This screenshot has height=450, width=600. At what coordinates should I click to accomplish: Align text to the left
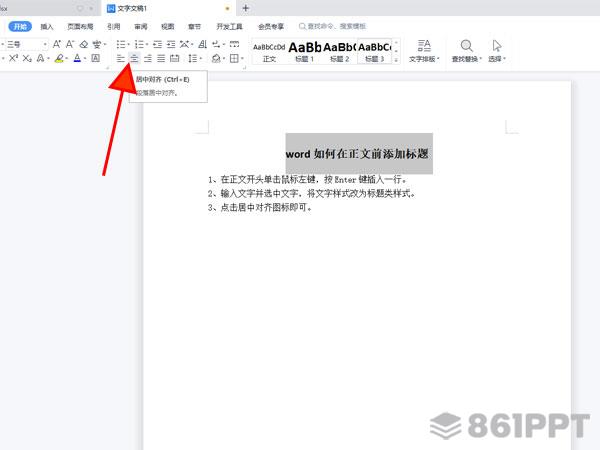(121, 58)
